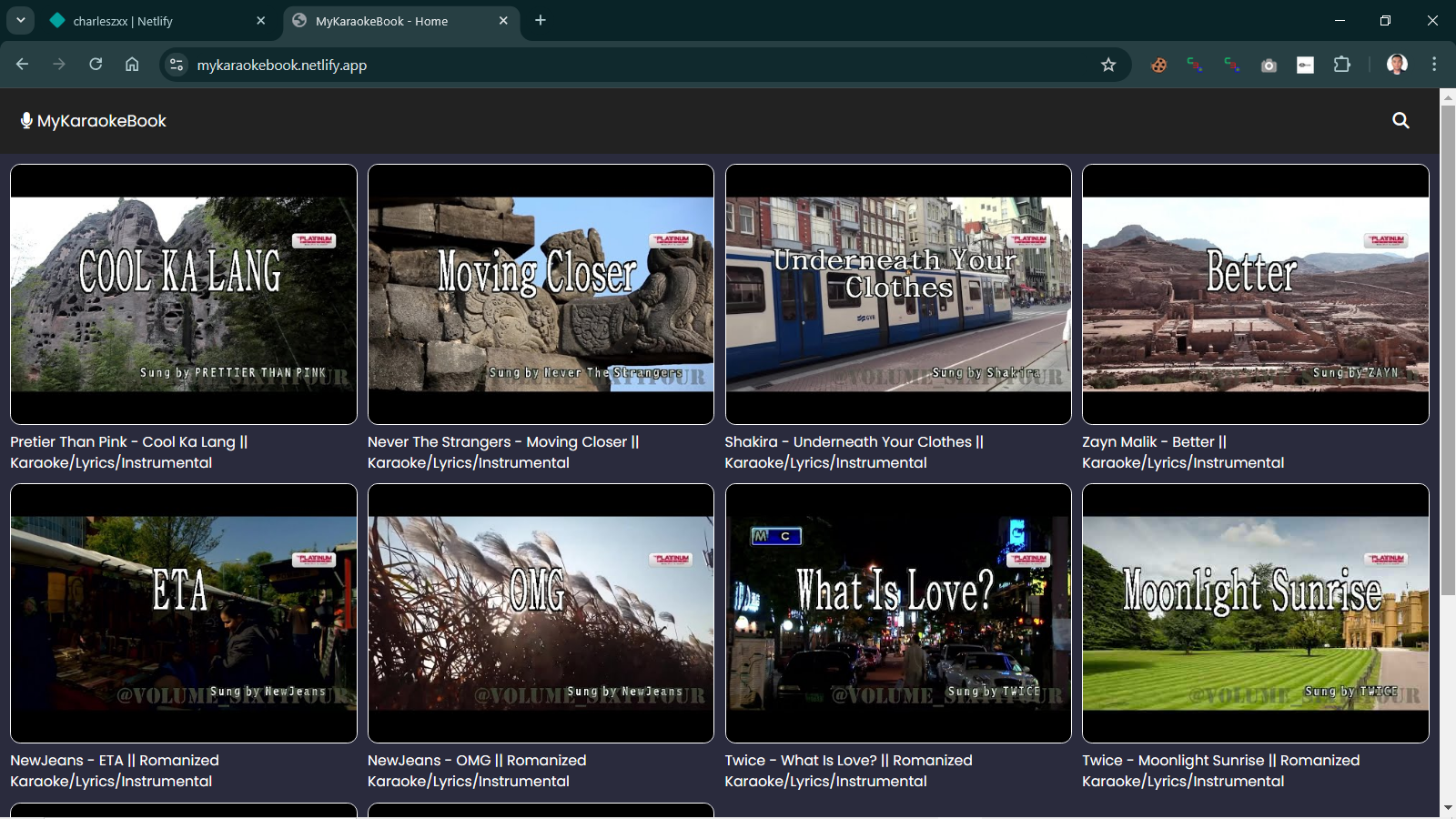Close the MyKaraokeBook Home tab
Viewport: 1456px width, 819px height.
coord(503,21)
